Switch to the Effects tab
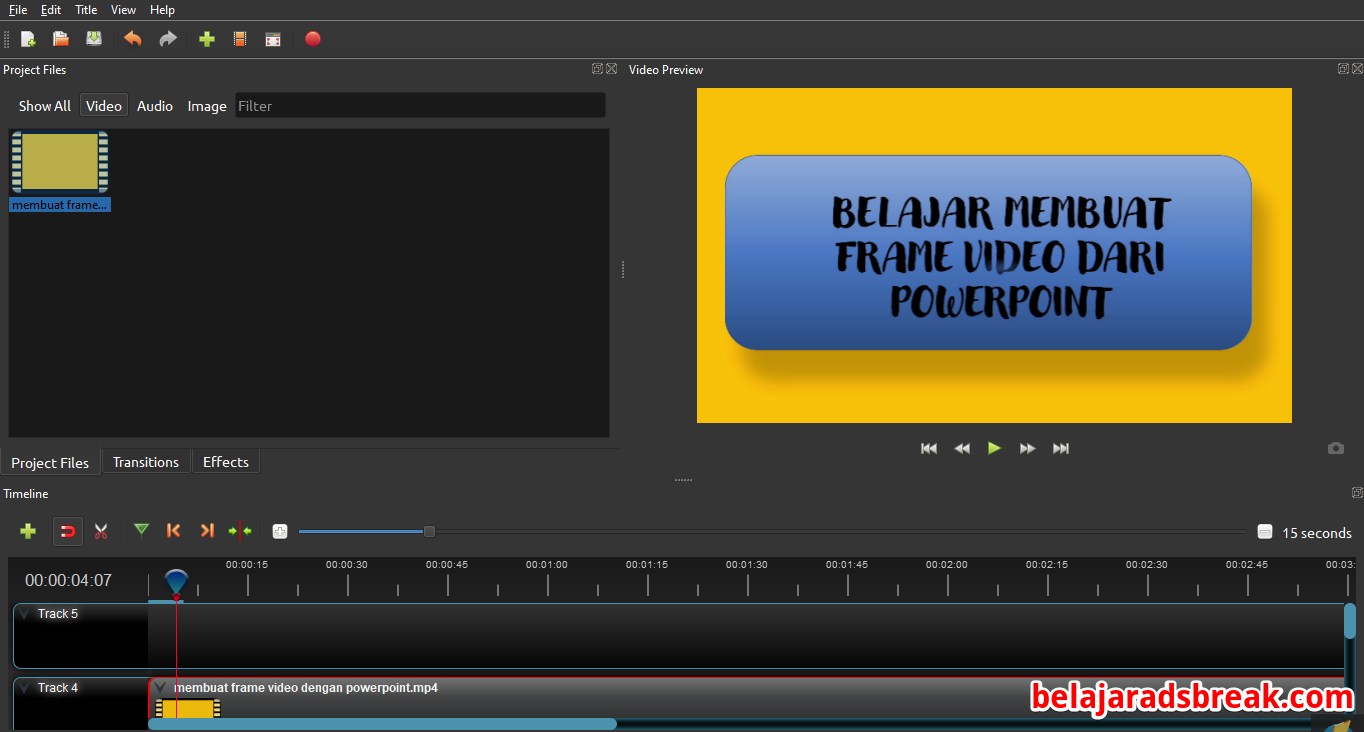 pyautogui.click(x=226, y=462)
